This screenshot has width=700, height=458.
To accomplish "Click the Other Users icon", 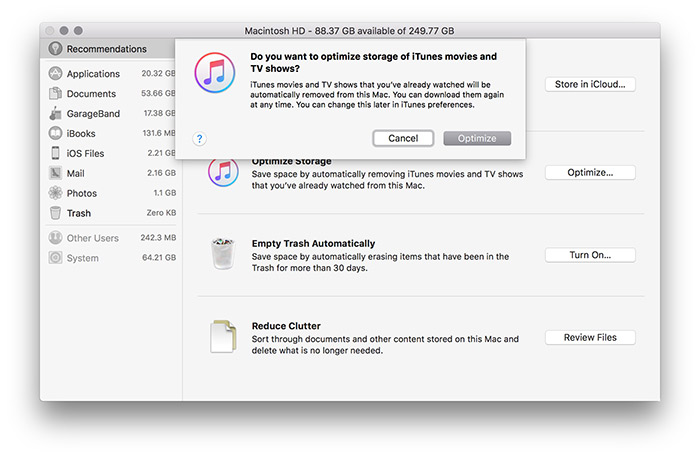I will (x=55, y=237).
